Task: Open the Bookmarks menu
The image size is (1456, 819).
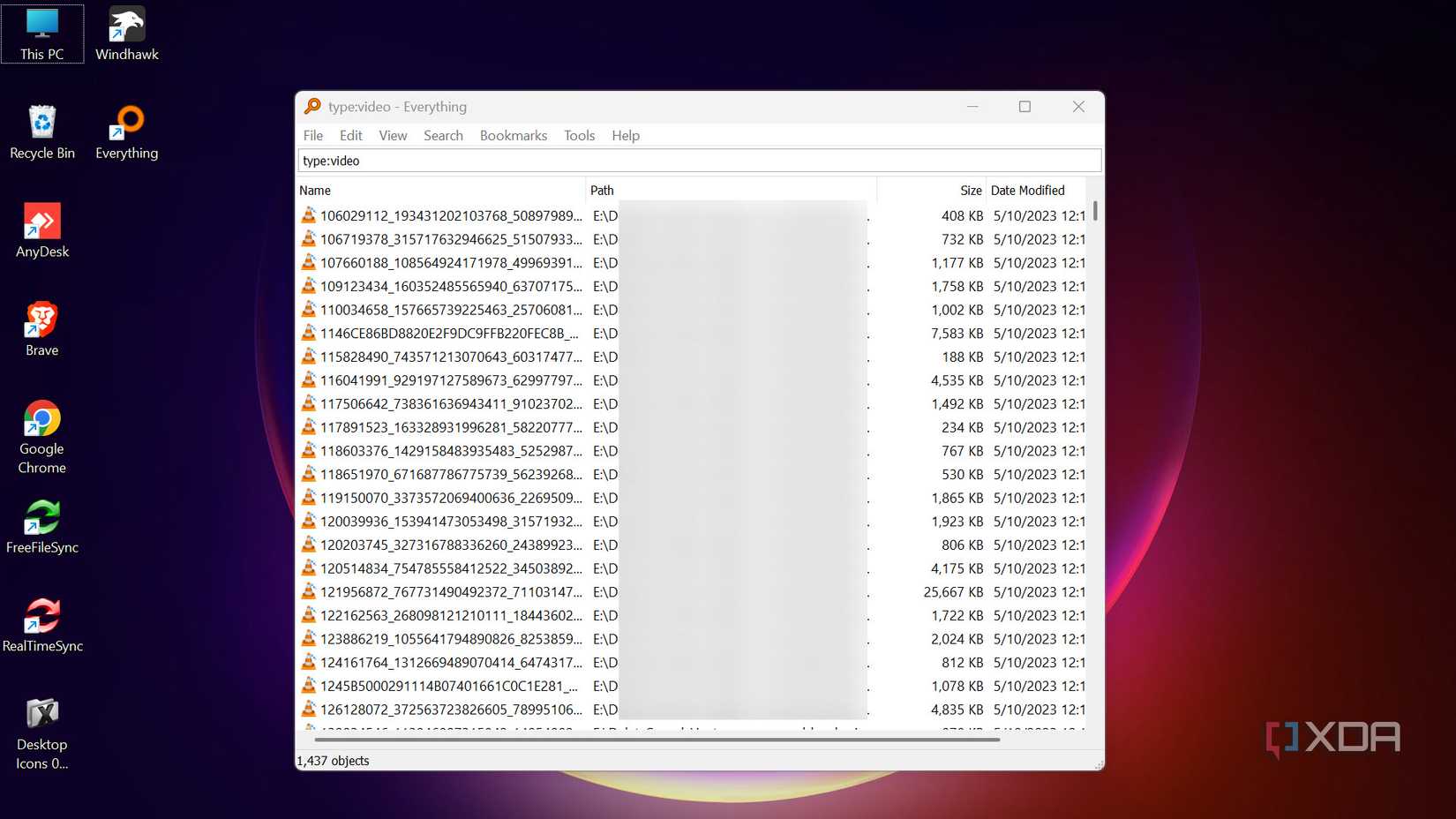Action: [513, 135]
